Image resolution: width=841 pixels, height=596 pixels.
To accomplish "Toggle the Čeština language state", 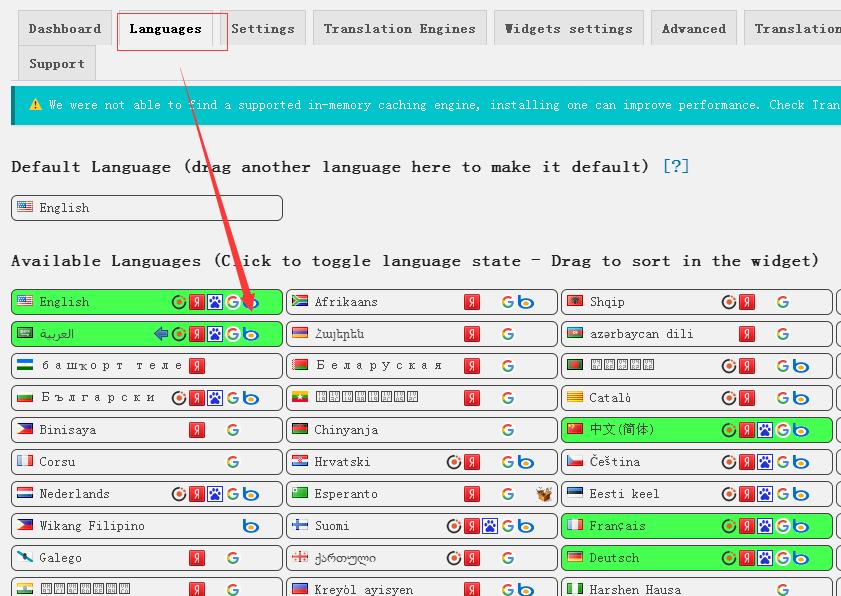I will [697, 462].
